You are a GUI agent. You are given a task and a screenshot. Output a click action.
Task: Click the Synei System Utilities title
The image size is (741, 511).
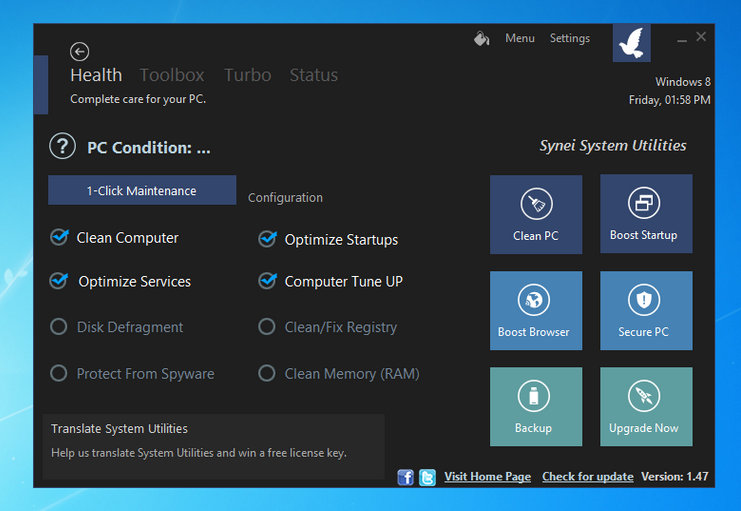pos(613,146)
